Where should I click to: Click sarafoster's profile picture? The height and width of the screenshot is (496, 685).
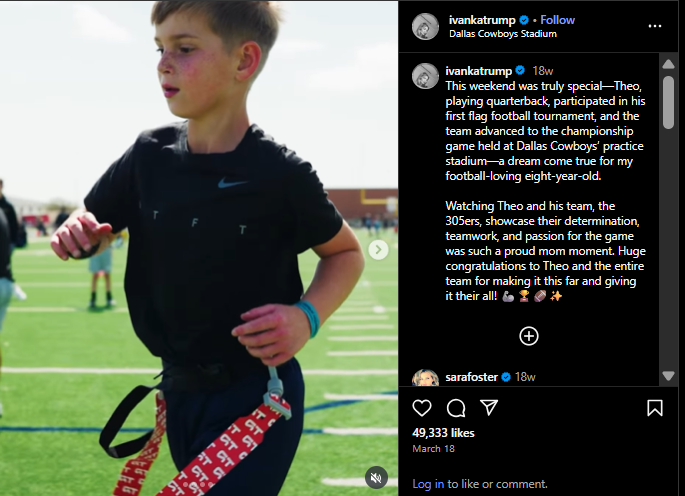click(x=425, y=378)
